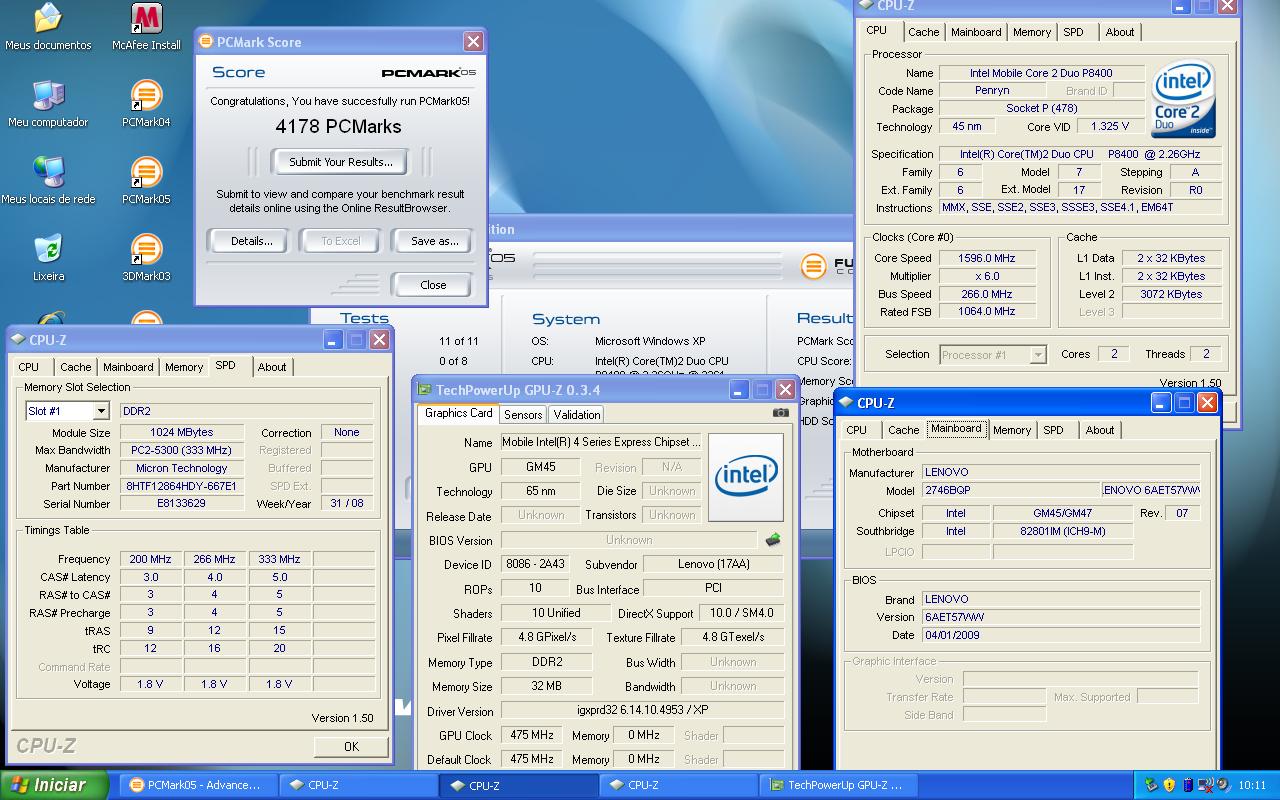Open McAfee Install desktop shortcut
The height and width of the screenshot is (800, 1280).
coord(146,27)
